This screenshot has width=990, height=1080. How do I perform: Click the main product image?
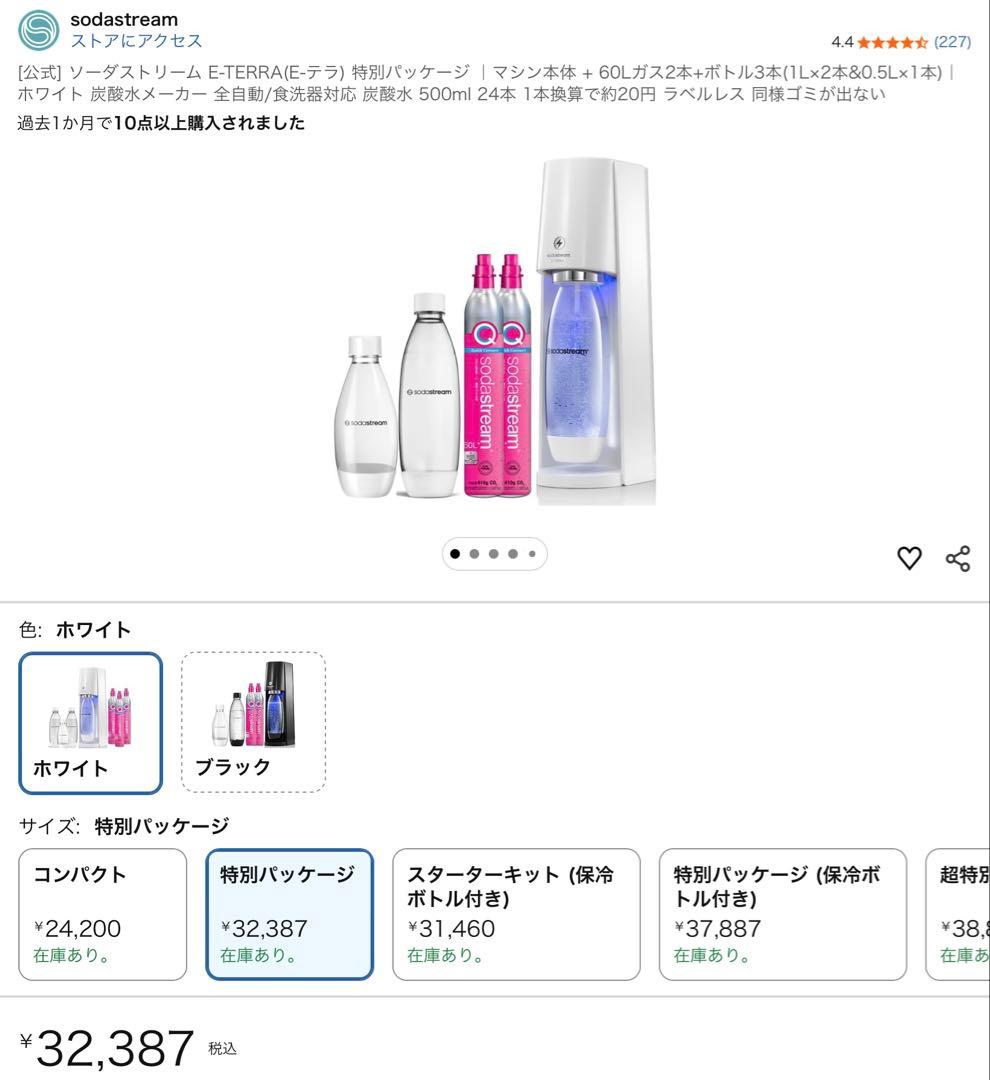point(495,340)
